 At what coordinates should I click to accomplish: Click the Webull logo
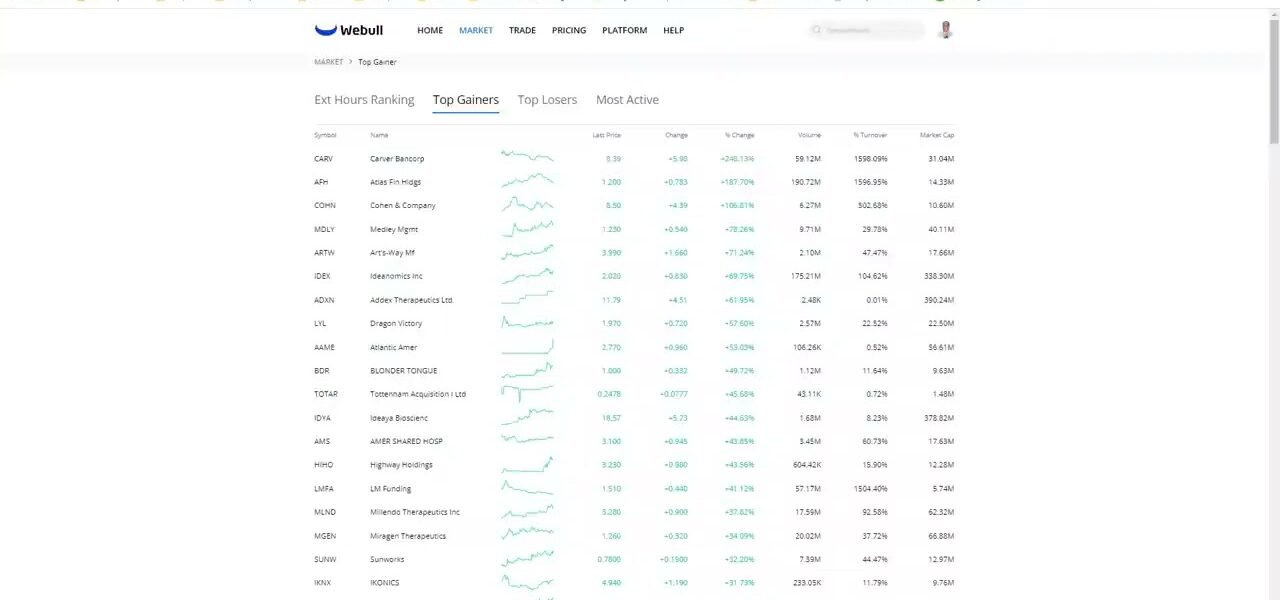(x=348, y=30)
